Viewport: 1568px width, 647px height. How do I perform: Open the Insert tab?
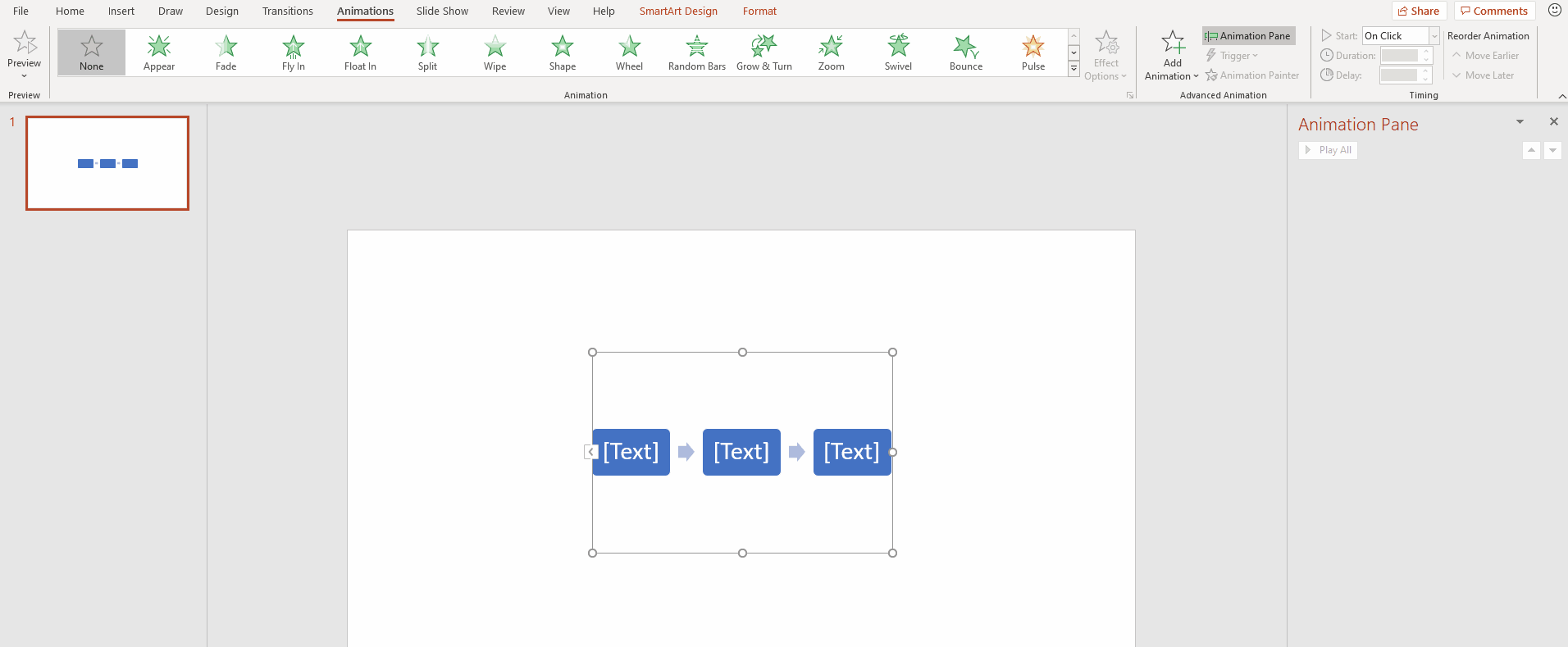click(121, 11)
